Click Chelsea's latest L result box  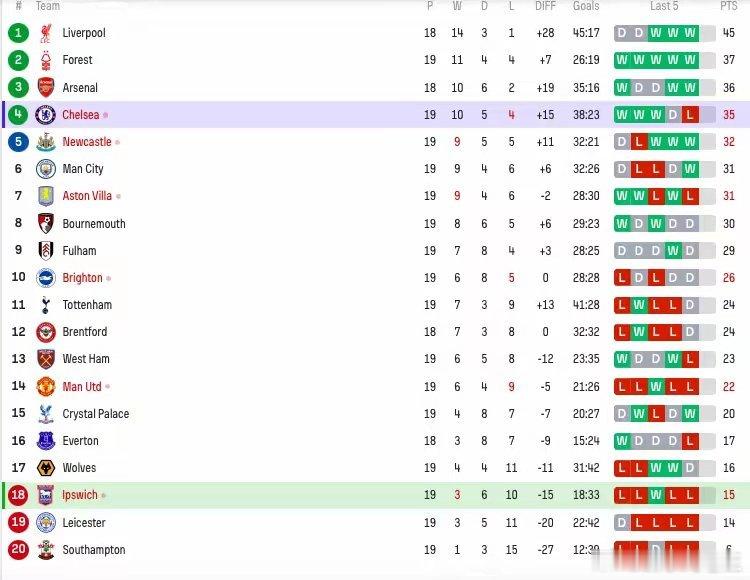point(690,115)
